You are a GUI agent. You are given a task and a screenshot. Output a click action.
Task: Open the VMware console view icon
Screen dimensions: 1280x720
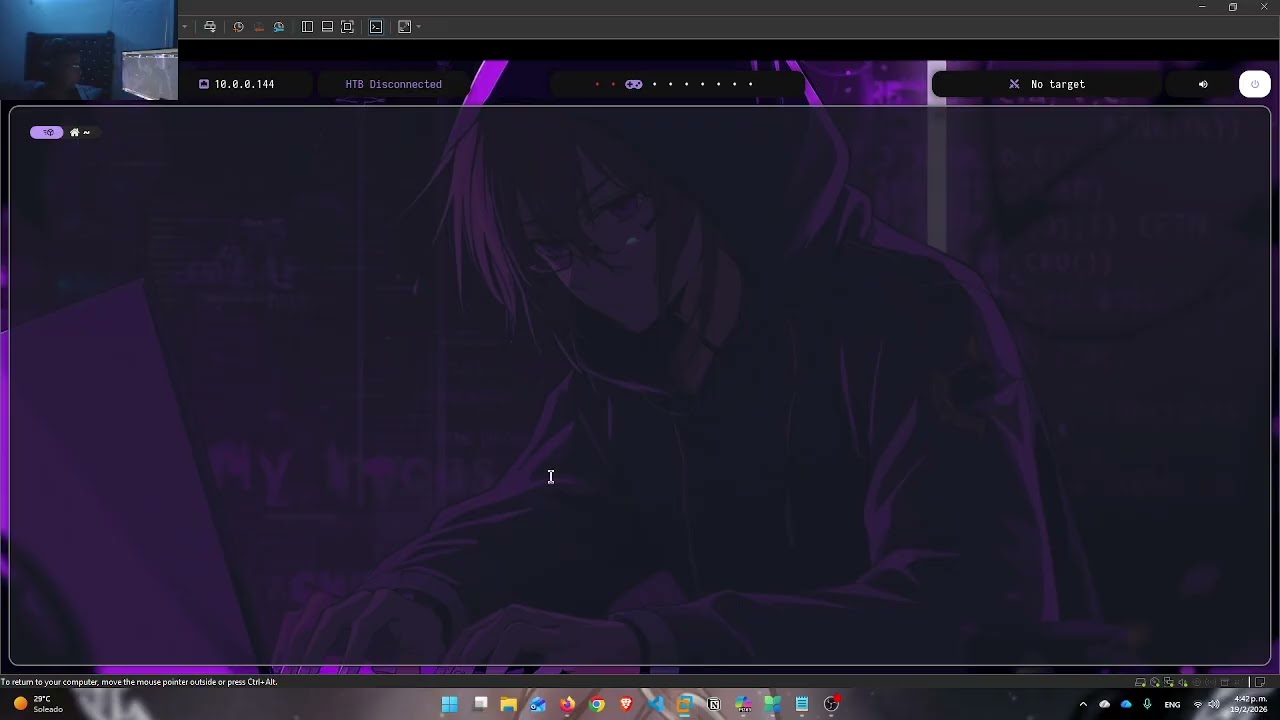click(x=376, y=27)
